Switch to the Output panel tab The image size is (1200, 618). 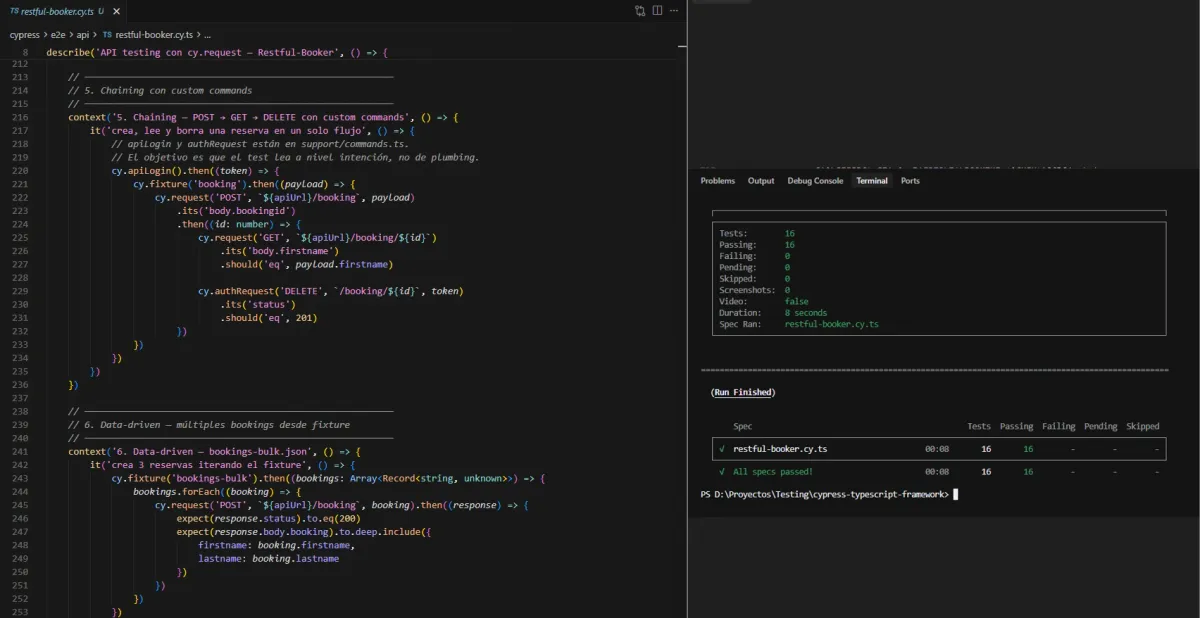[761, 181]
